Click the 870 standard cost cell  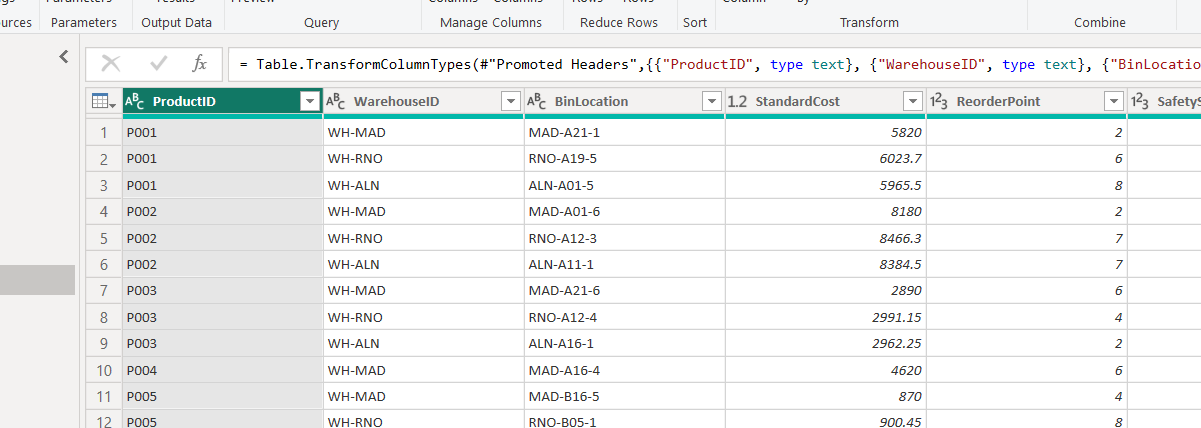point(825,396)
